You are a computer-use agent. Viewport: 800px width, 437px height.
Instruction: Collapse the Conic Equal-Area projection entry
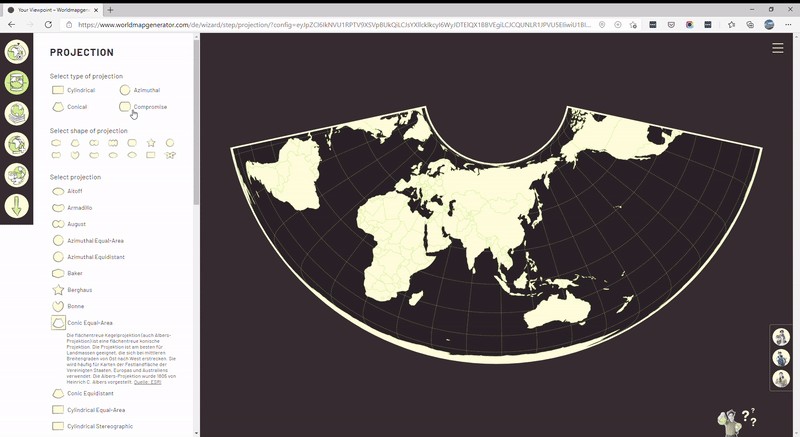coord(89,322)
